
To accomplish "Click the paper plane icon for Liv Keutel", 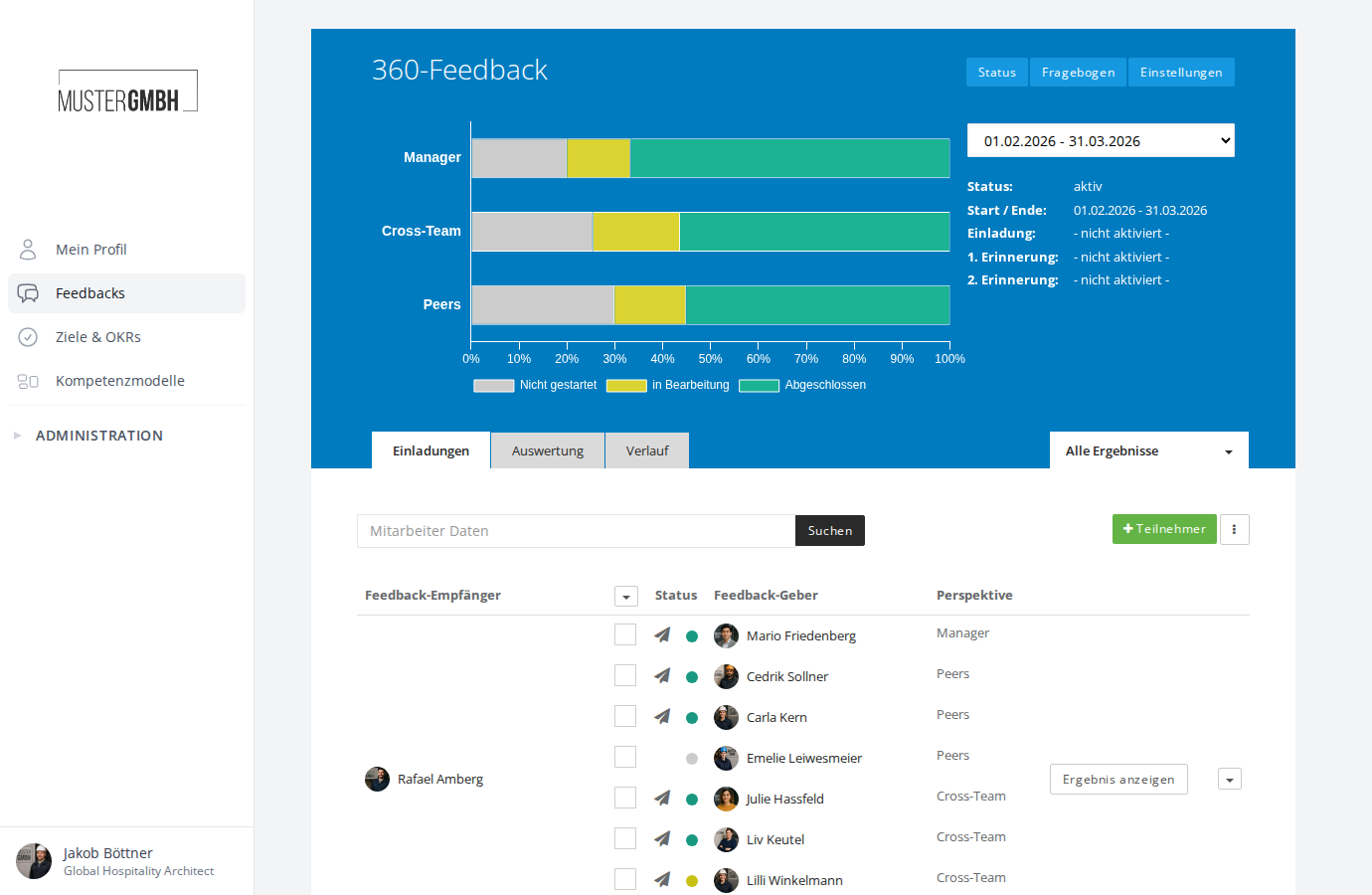I will pyautogui.click(x=662, y=838).
